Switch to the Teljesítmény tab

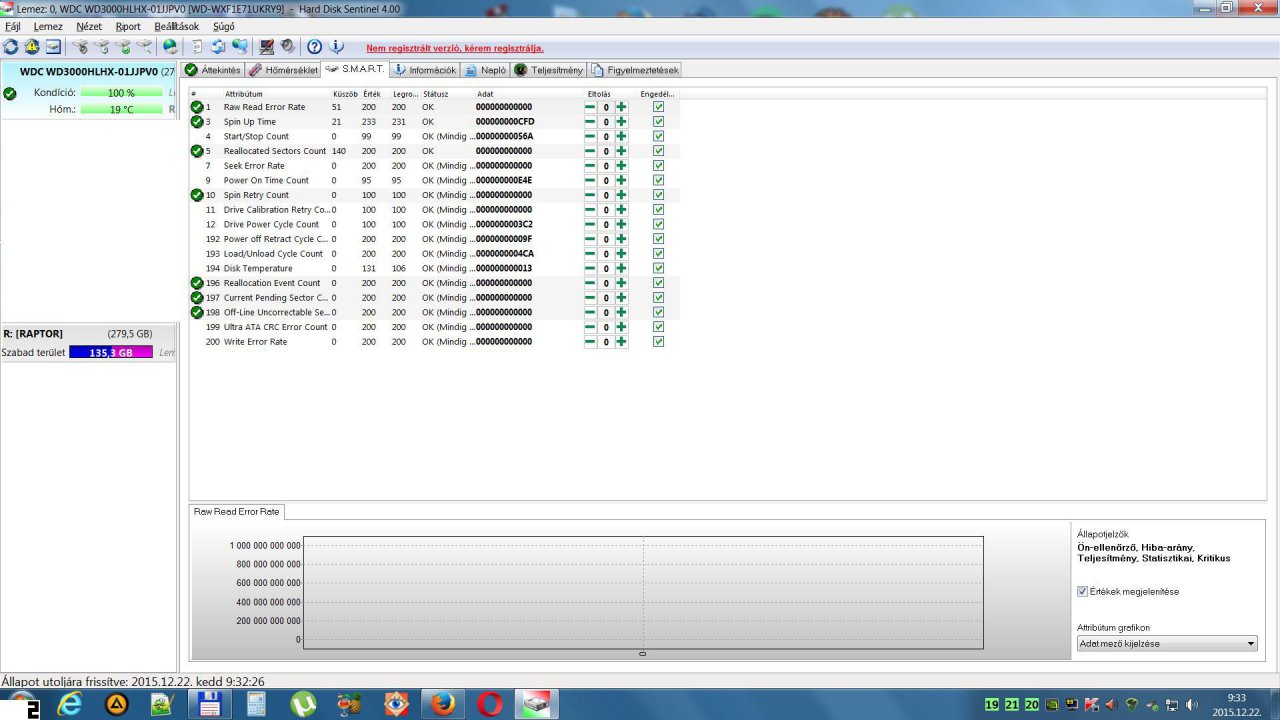click(549, 70)
